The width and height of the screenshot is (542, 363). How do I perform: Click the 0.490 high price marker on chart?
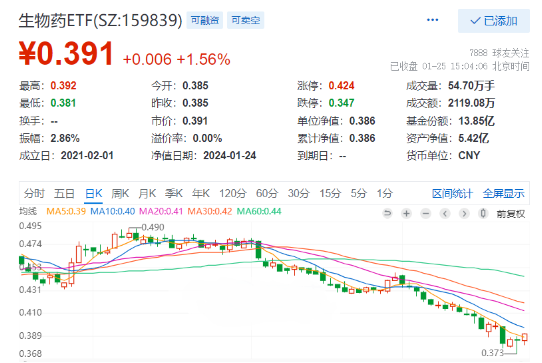153,227
